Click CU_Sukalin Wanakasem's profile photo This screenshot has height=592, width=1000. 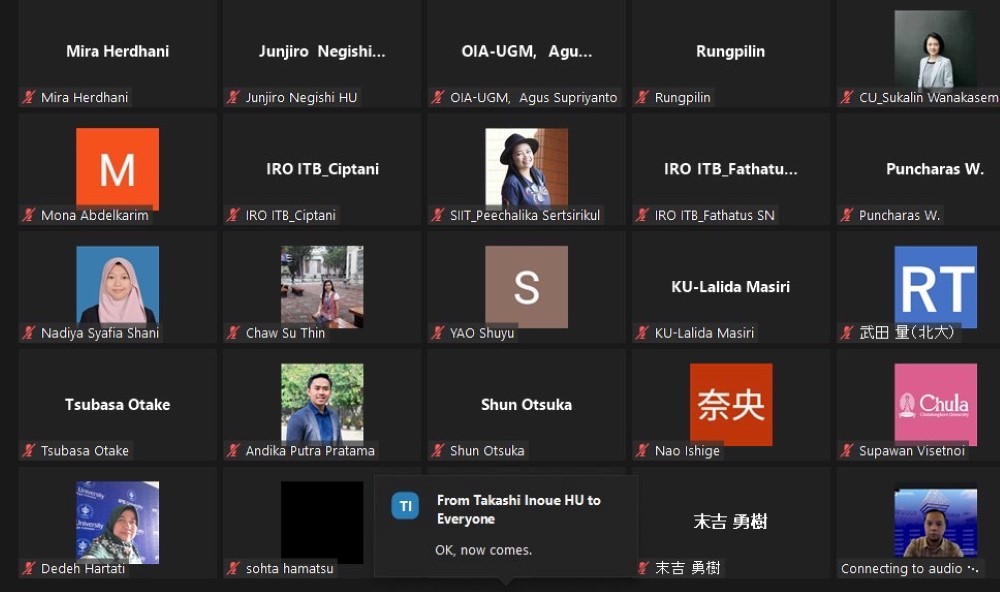click(935, 49)
